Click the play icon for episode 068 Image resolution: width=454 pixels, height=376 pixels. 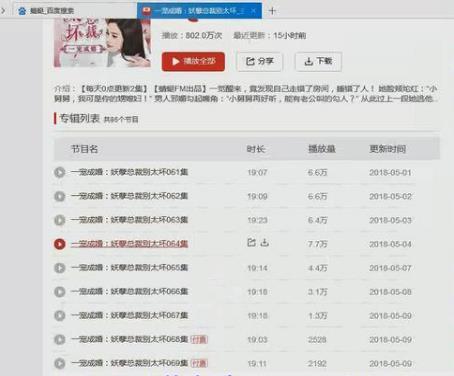pyautogui.click(x=60, y=339)
